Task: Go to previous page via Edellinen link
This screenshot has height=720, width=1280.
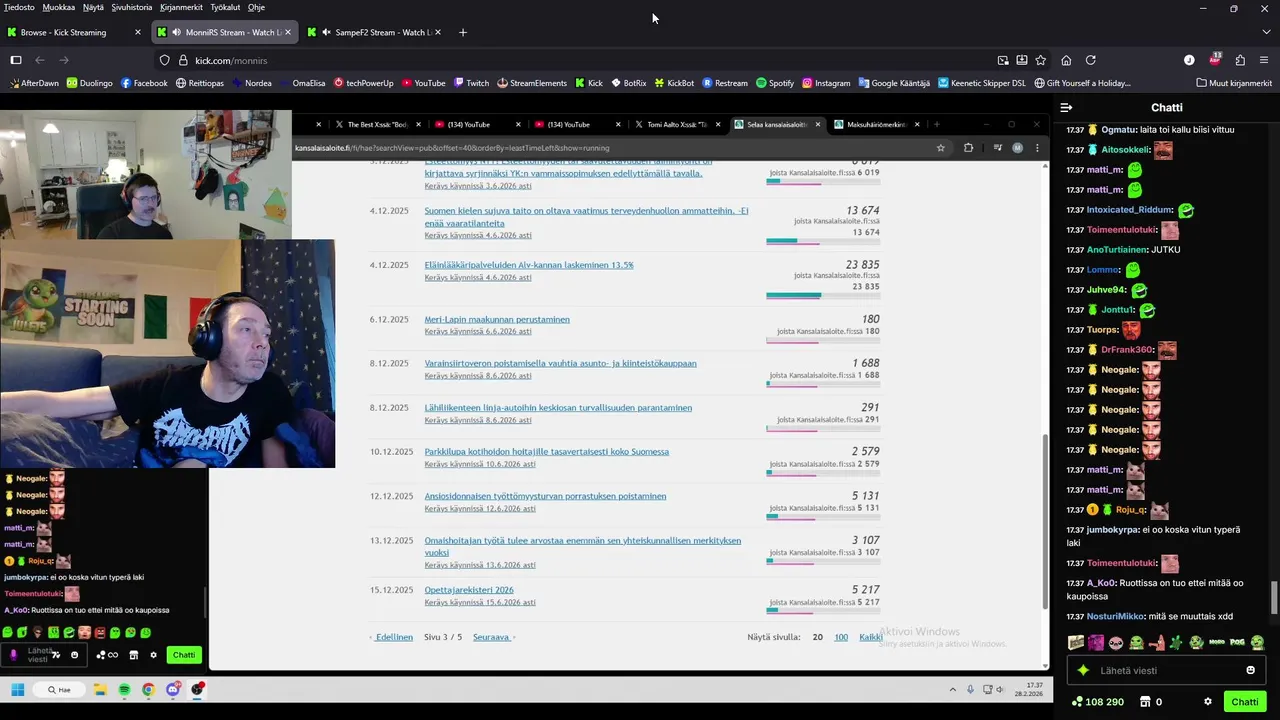Action: (392, 637)
